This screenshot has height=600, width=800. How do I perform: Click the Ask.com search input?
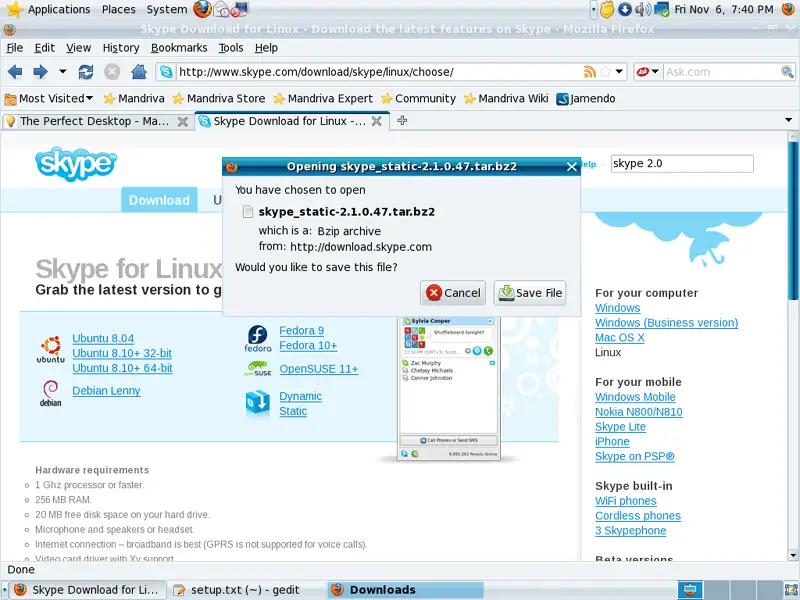point(722,72)
